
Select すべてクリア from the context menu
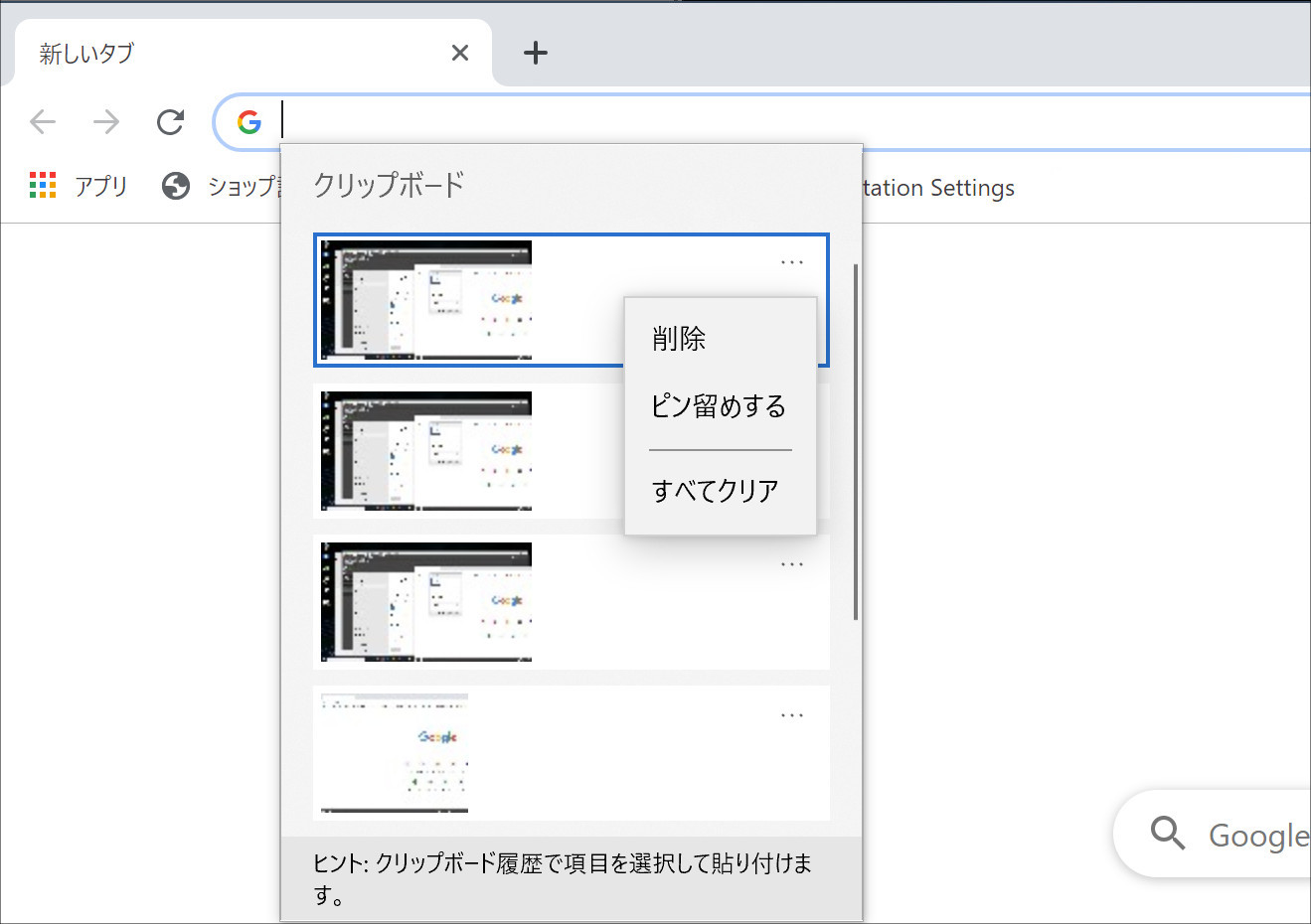coord(715,488)
